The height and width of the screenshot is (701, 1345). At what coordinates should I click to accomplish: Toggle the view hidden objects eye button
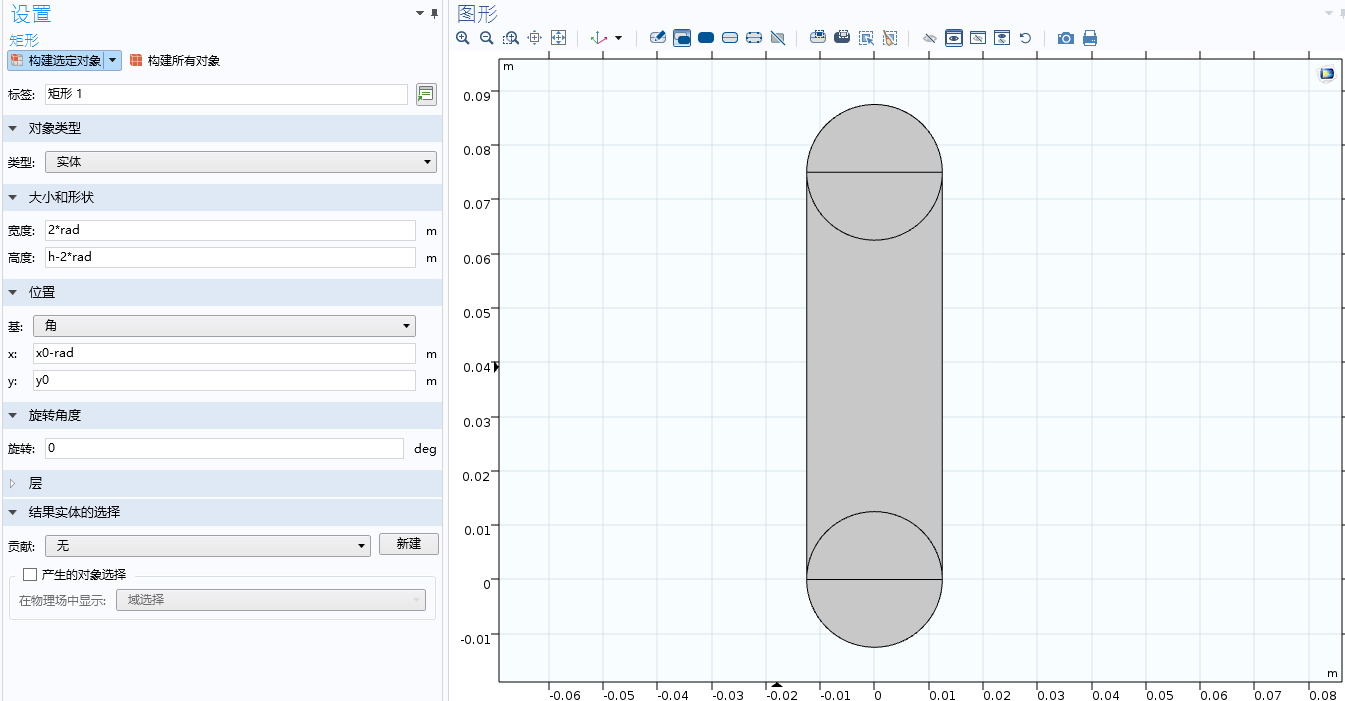(x=954, y=38)
